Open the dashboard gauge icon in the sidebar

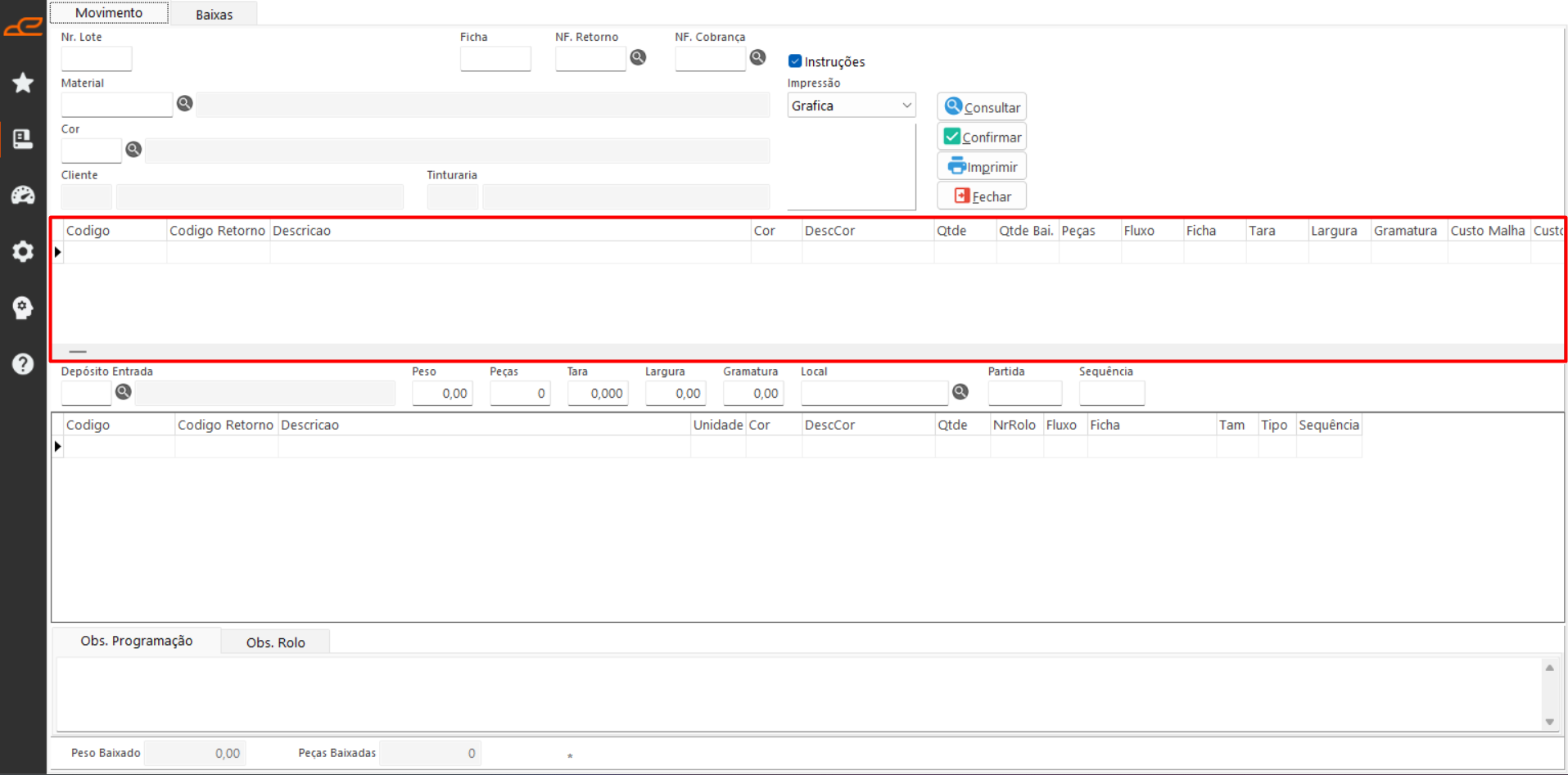point(23,195)
